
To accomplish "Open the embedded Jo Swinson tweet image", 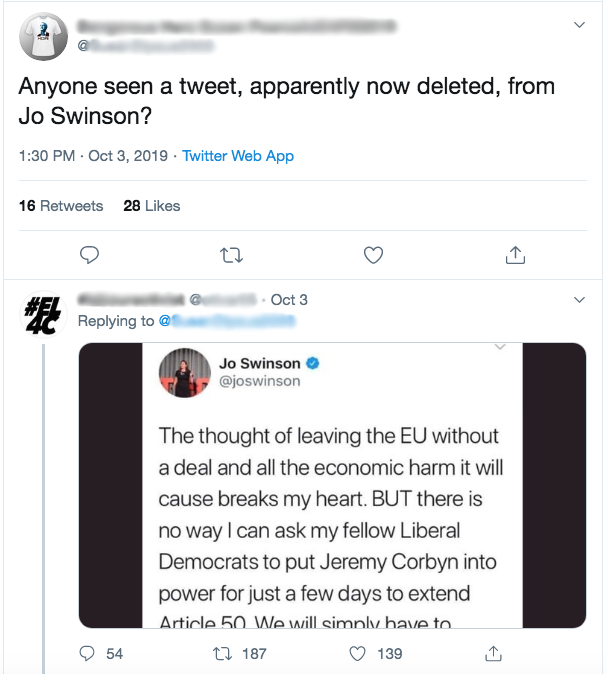I will point(332,485).
